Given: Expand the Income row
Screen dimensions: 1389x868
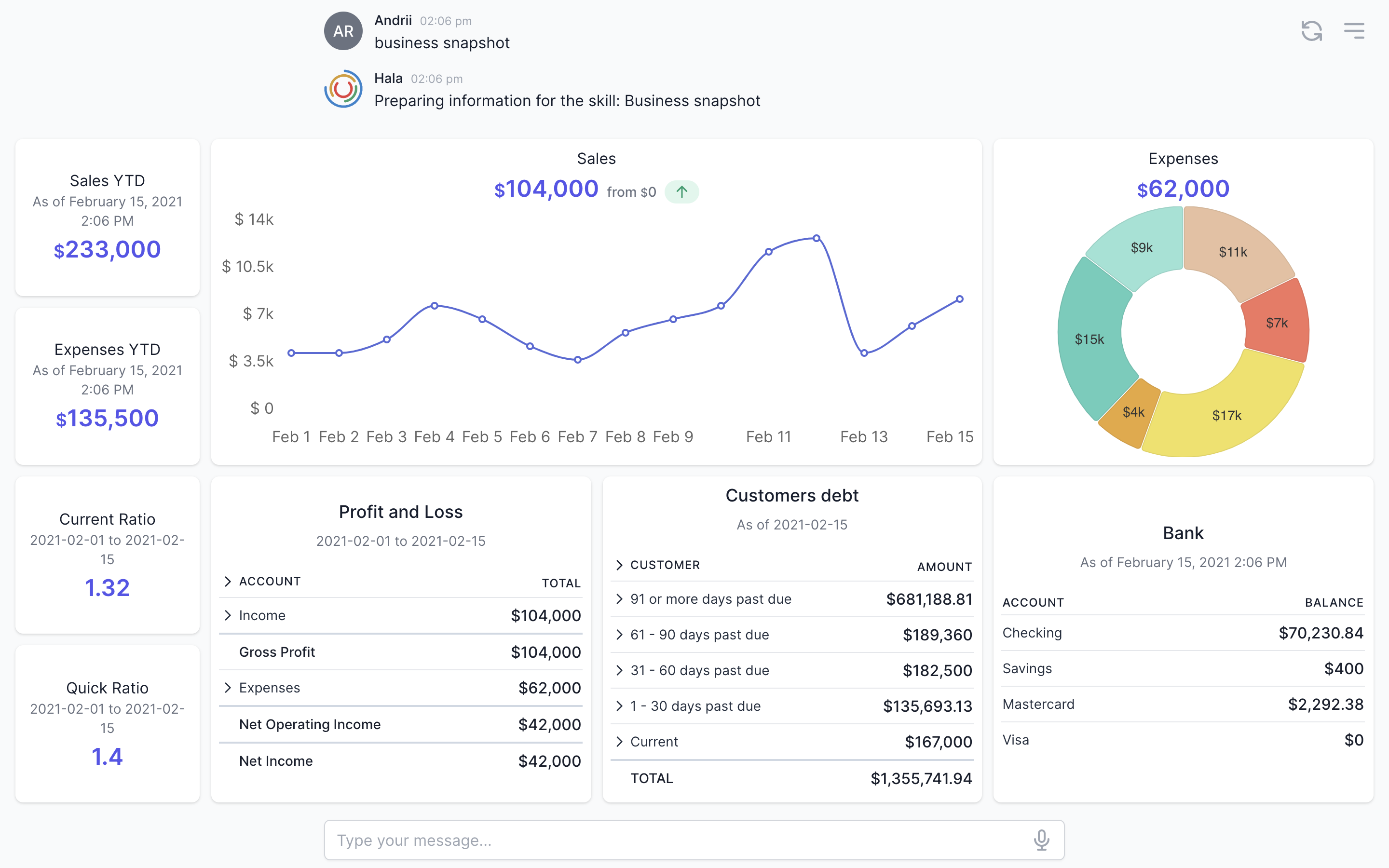Looking at the screenshot, I should point(228,615).
